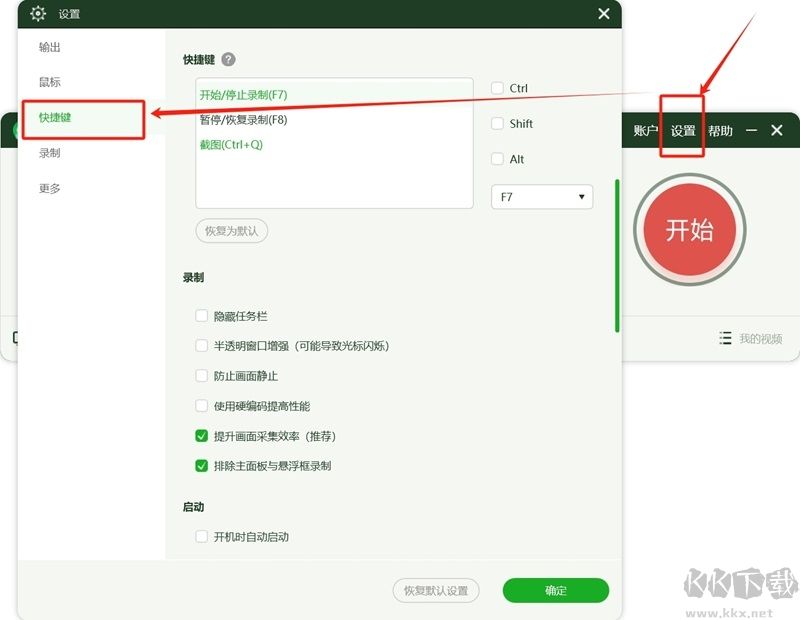Click the settings gear icon in title bar
Viewport: 800px width, 620px height.
click(x=37, y=14)
